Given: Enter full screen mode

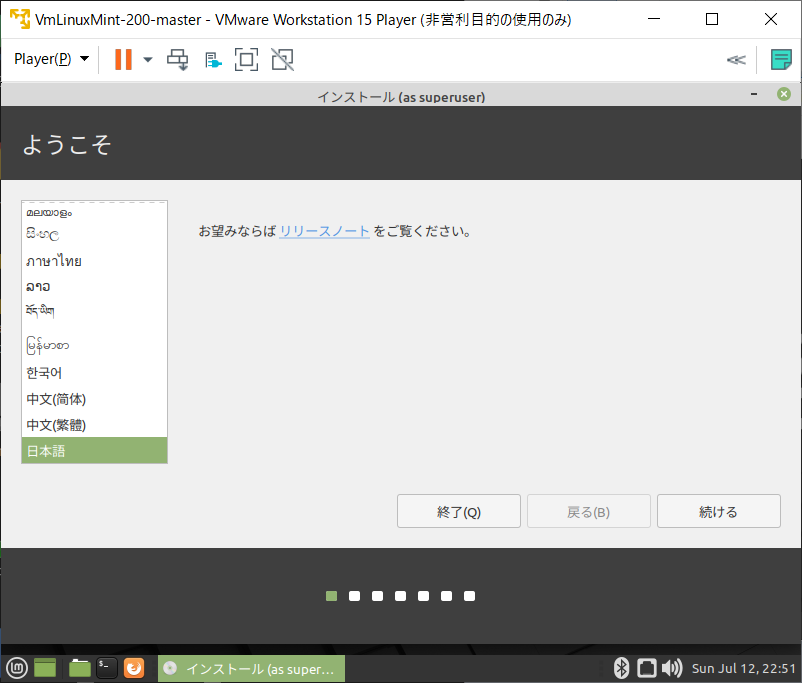Looking at the screenshot, I should (246, 59).
